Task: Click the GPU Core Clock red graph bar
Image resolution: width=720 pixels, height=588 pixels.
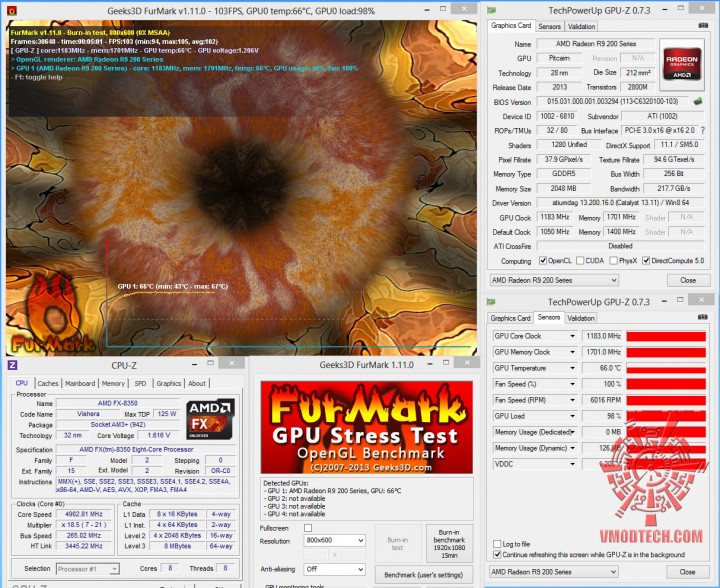Action: coord(666,336)
